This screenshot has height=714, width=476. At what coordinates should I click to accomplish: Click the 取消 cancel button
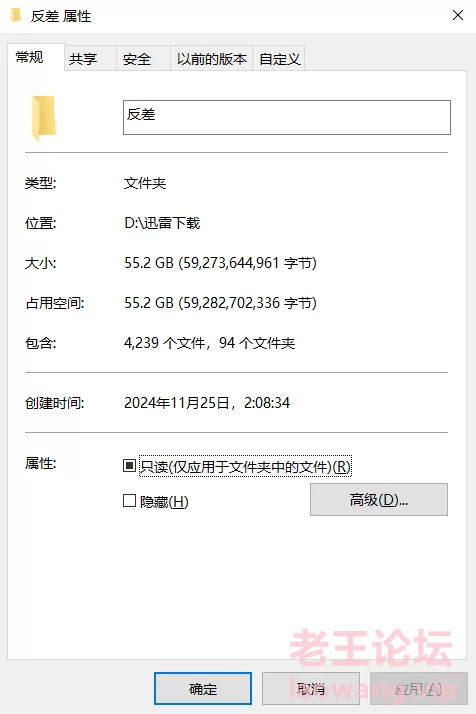pyautogui.click(x=311, y=688)
